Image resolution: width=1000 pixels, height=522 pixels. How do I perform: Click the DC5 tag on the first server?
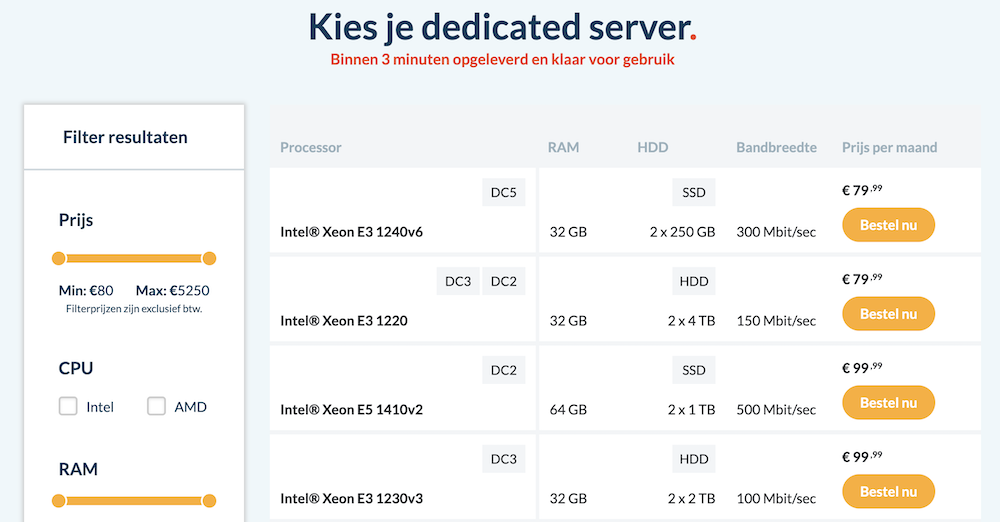[x=503, y=193]
